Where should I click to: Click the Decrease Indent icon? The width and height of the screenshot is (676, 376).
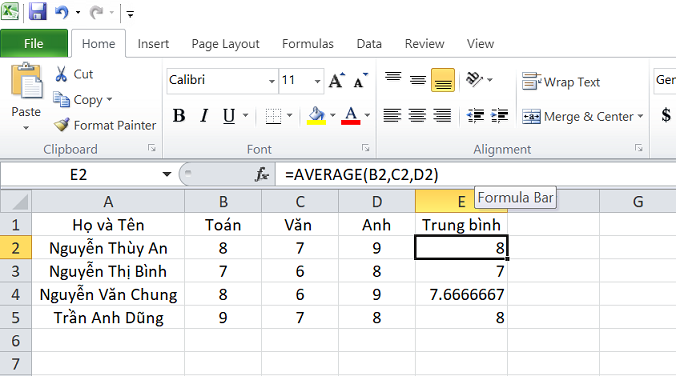[x=476, y=115]
